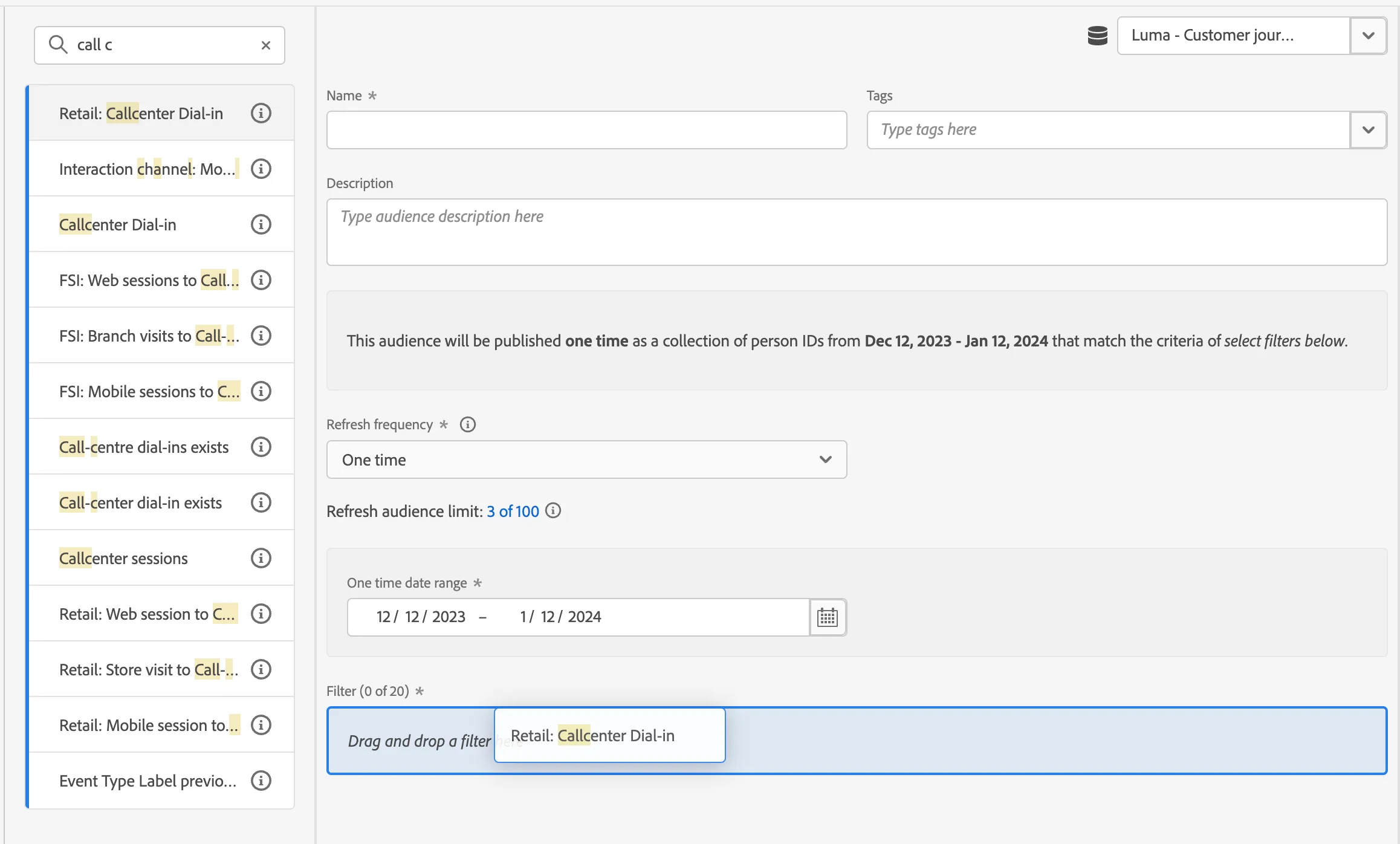Open info icon next to Callcenter Dial-in row

261,224
